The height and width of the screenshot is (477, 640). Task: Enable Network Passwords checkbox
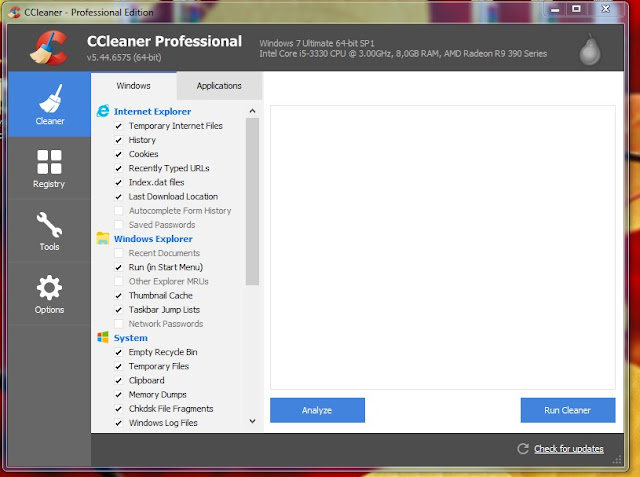[118, 324]
